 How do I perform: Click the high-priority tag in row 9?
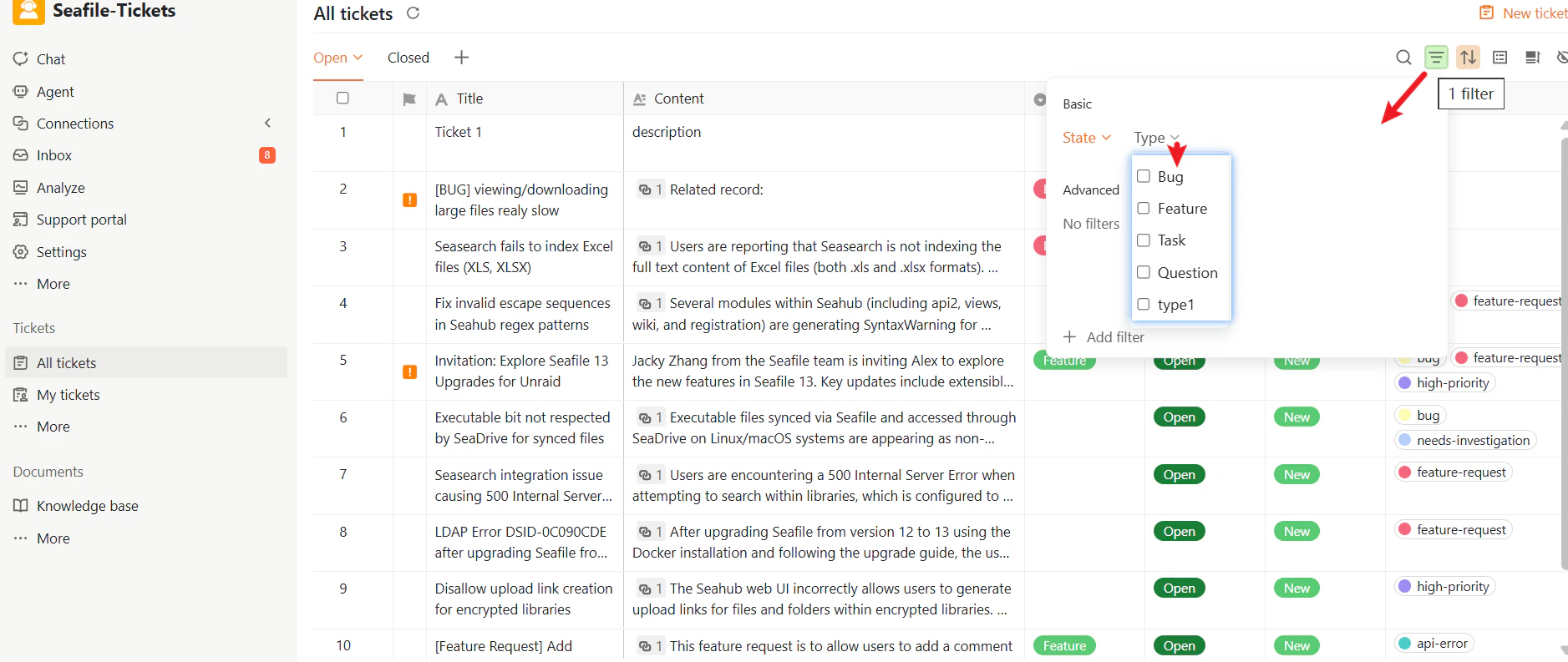click(x=1445, y=587)
